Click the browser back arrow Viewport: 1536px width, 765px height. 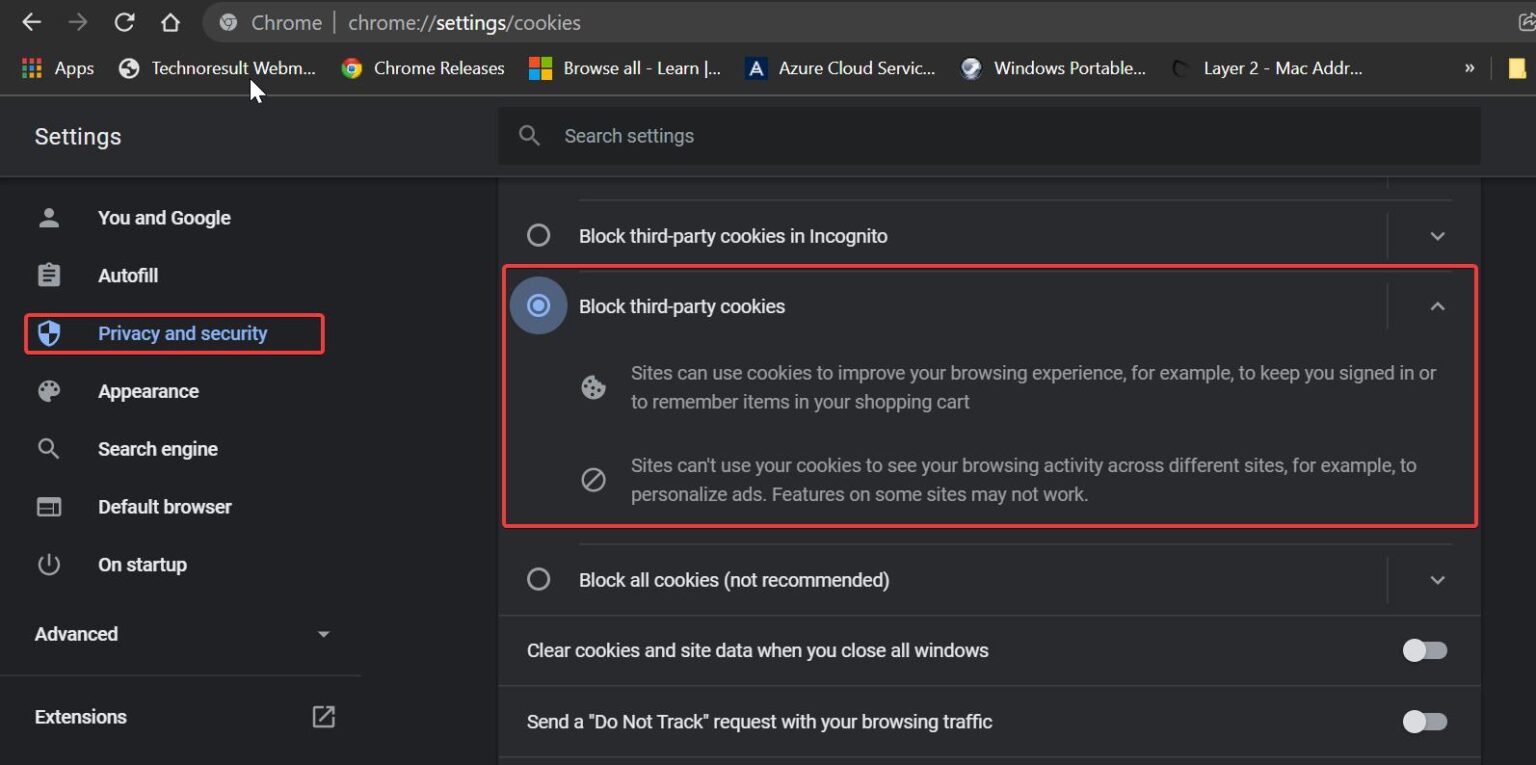[31, 22]
